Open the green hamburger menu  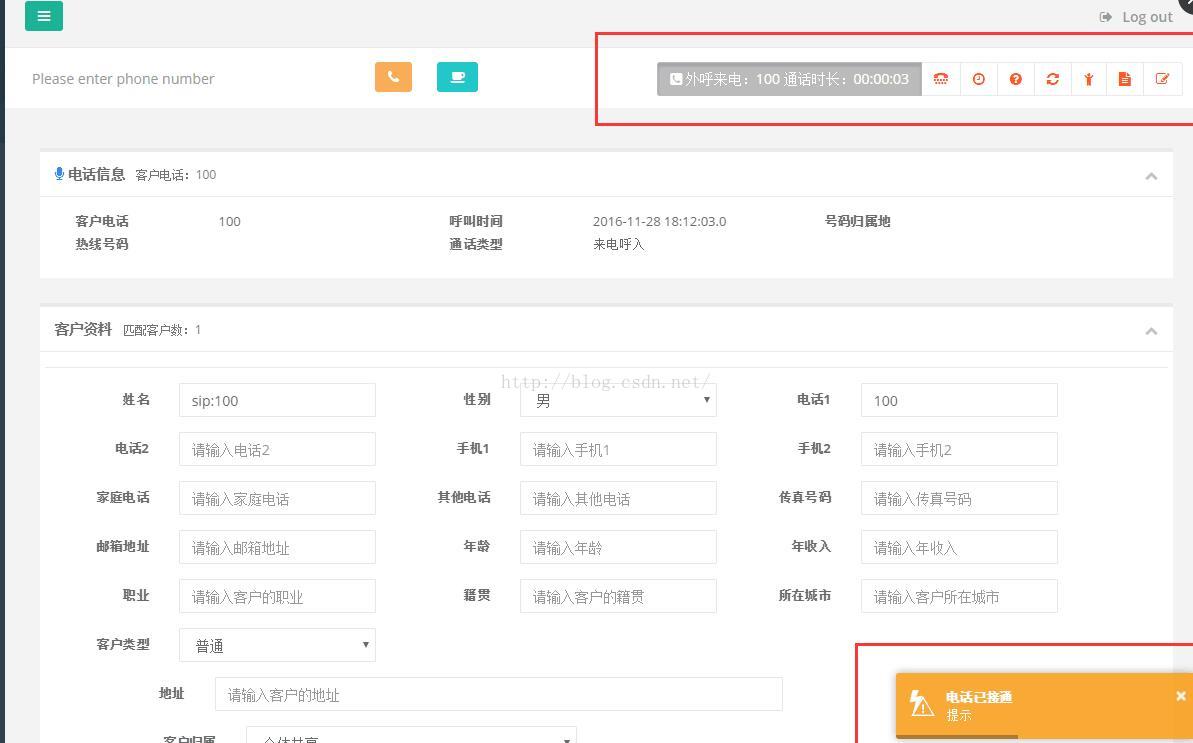pos(44,16)
